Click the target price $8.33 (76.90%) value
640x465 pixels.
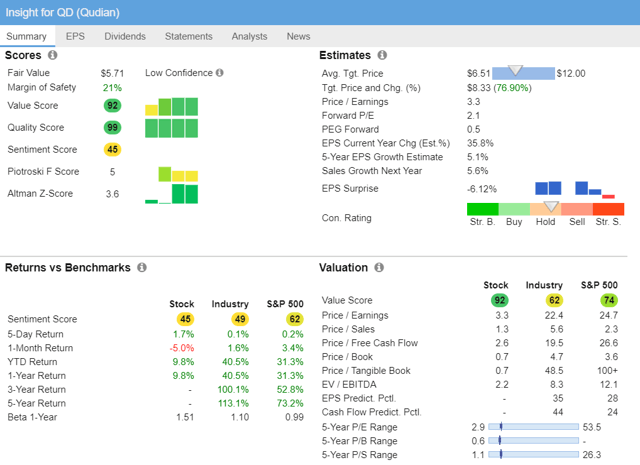(x=499, y=88)
